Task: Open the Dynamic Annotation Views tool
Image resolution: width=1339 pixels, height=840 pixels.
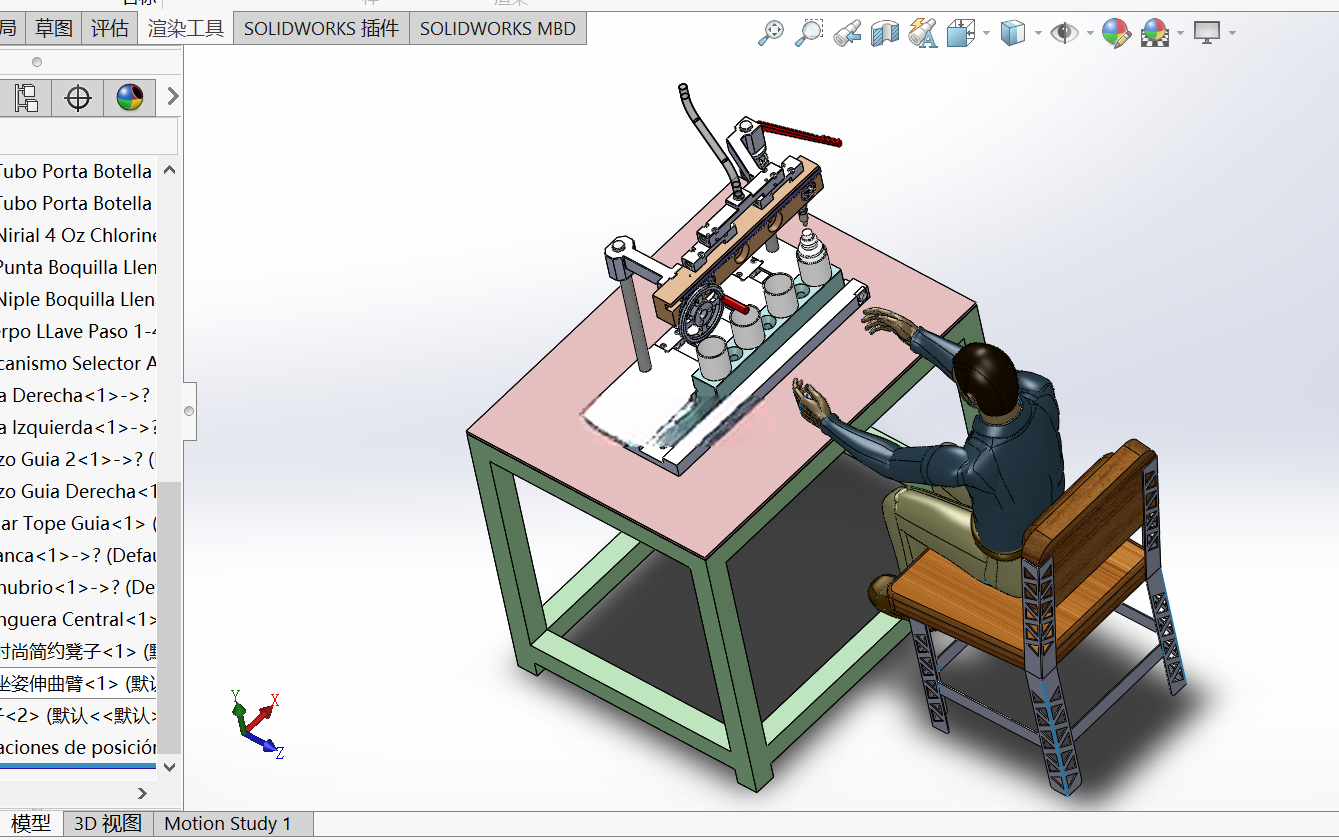Action: [923, 33]
